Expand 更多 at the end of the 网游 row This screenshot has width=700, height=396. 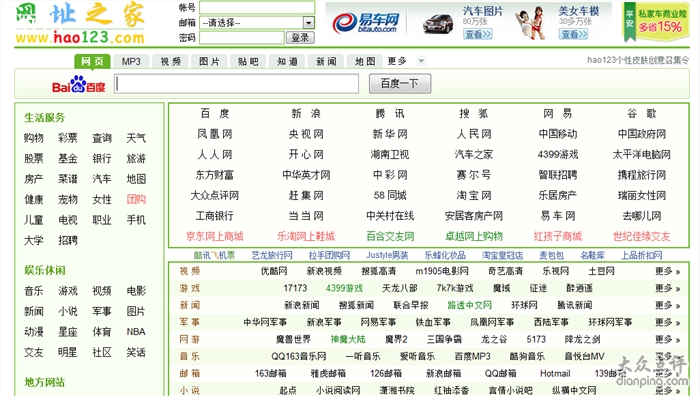click(667, 339)
